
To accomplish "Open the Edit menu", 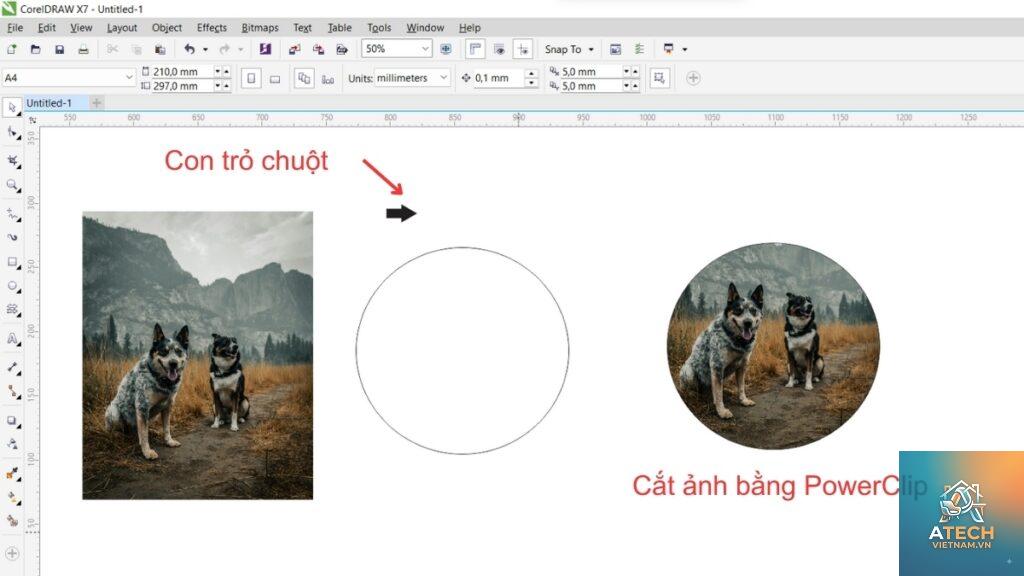I will pos(46,27).
